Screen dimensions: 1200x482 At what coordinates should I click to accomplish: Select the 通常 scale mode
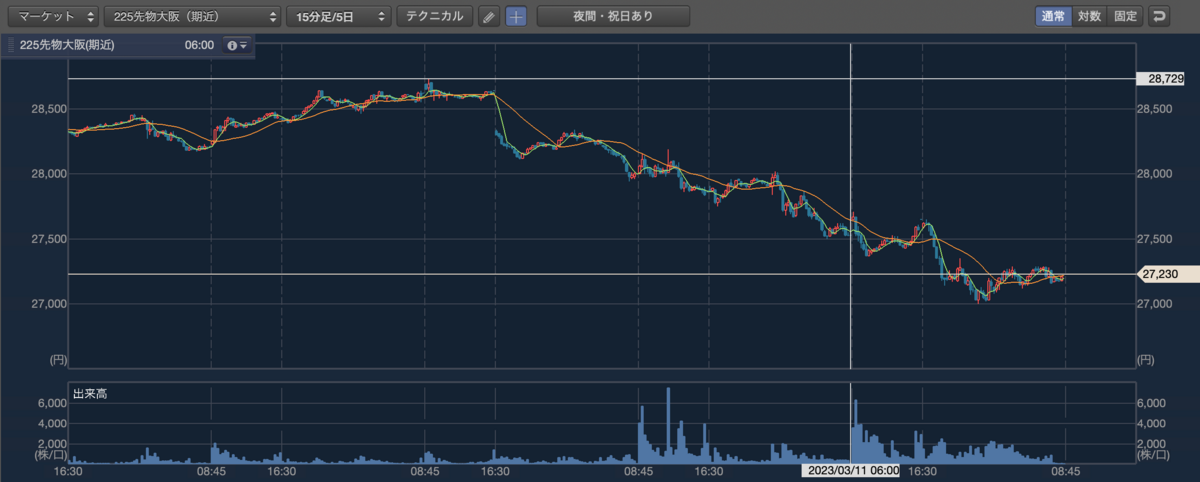(x=1052, y=16)
